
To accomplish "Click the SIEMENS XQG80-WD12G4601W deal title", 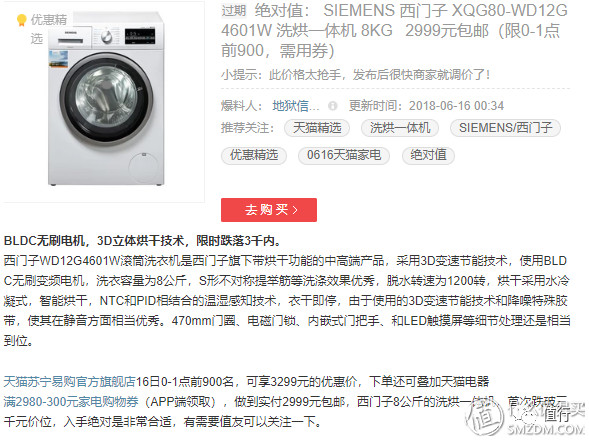I will point(394,30).
